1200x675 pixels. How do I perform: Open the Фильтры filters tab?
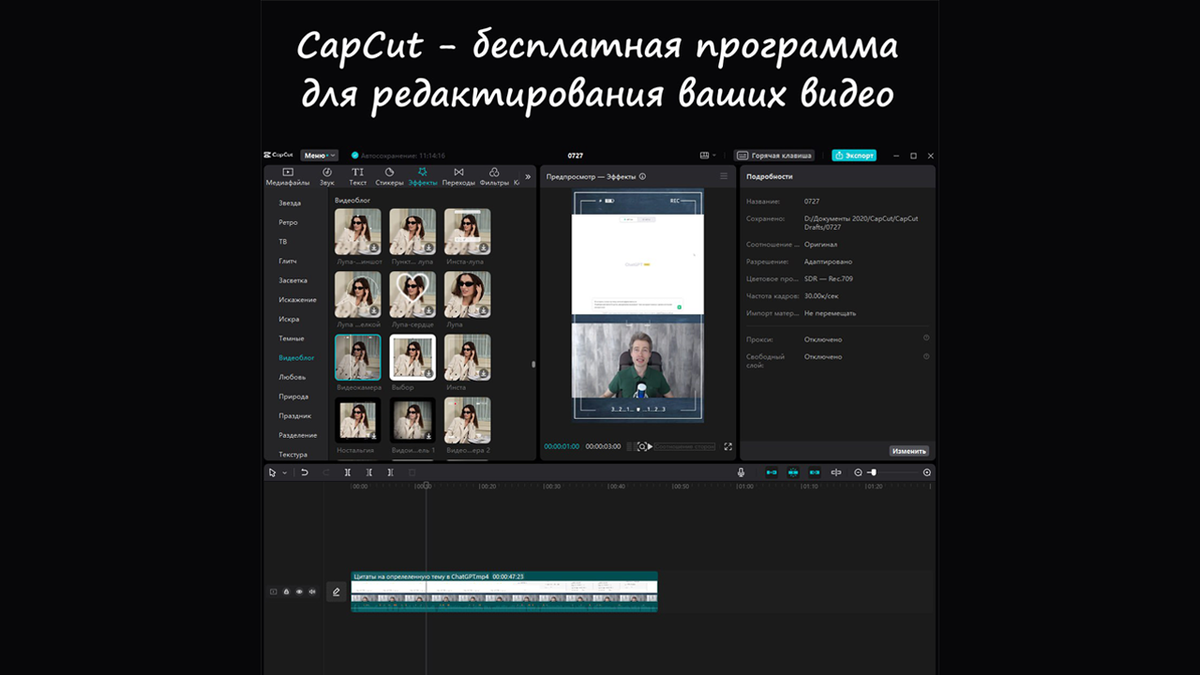(x=494, y=177)
